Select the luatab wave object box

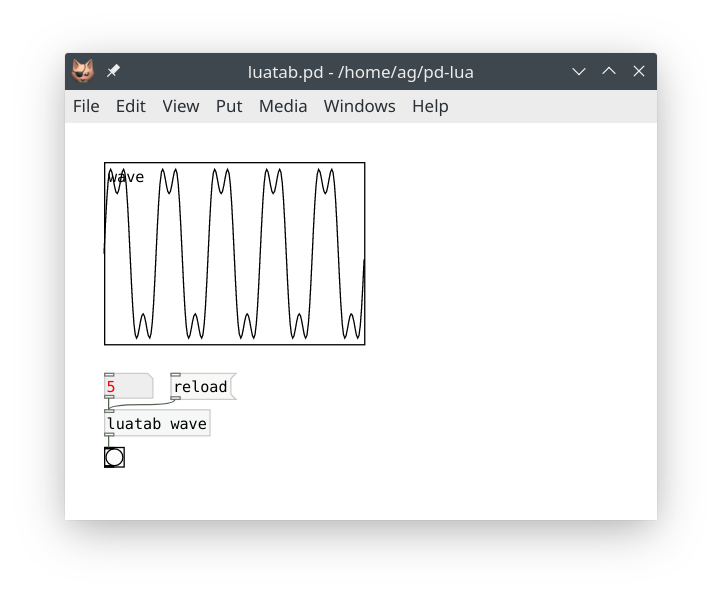pyautogui.click(x=157, y=424)
